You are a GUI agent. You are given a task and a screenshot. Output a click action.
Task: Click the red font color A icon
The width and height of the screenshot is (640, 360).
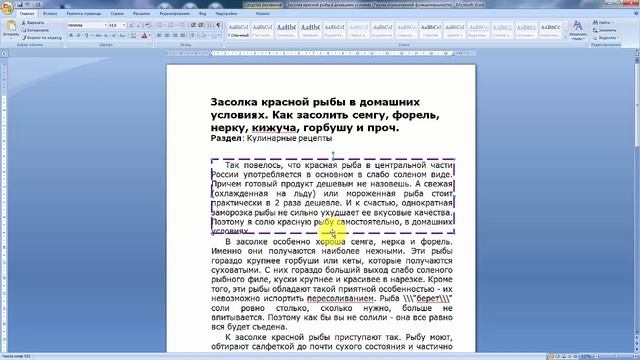click(144, 36)
